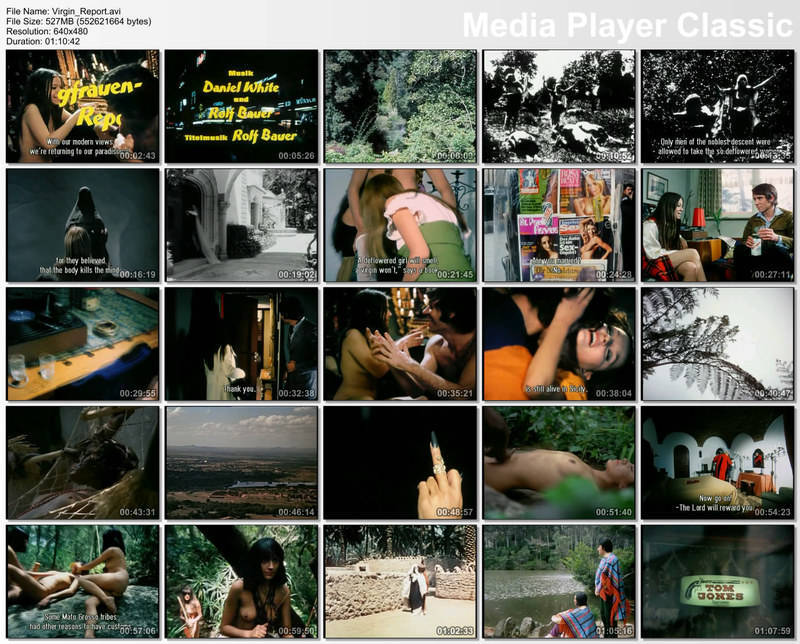The height and width of the screenshot is (644, 800).
Task: Open the thumbnail stamped 00:02:43
Action: [83, 106]
